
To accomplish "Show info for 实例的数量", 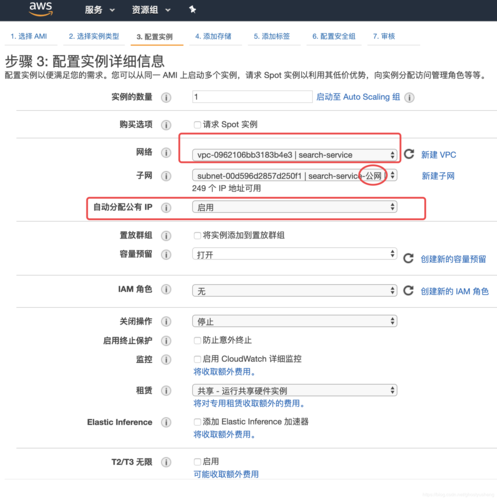I will [166, 97].
